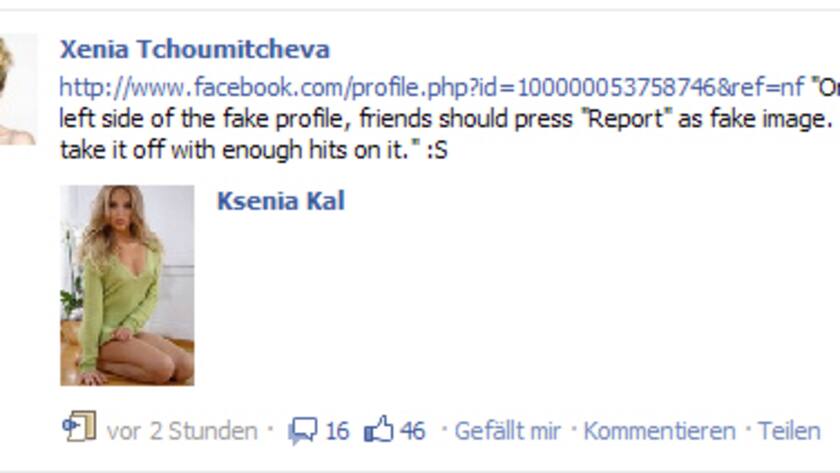Viewport: 840px width, 473px height.
Task: Click the comments speech bubble icon
Action: click(303, 431)
